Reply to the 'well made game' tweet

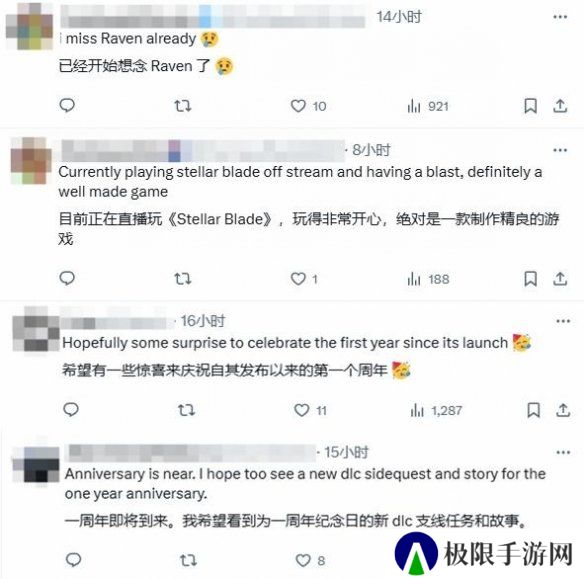point(67,279)
